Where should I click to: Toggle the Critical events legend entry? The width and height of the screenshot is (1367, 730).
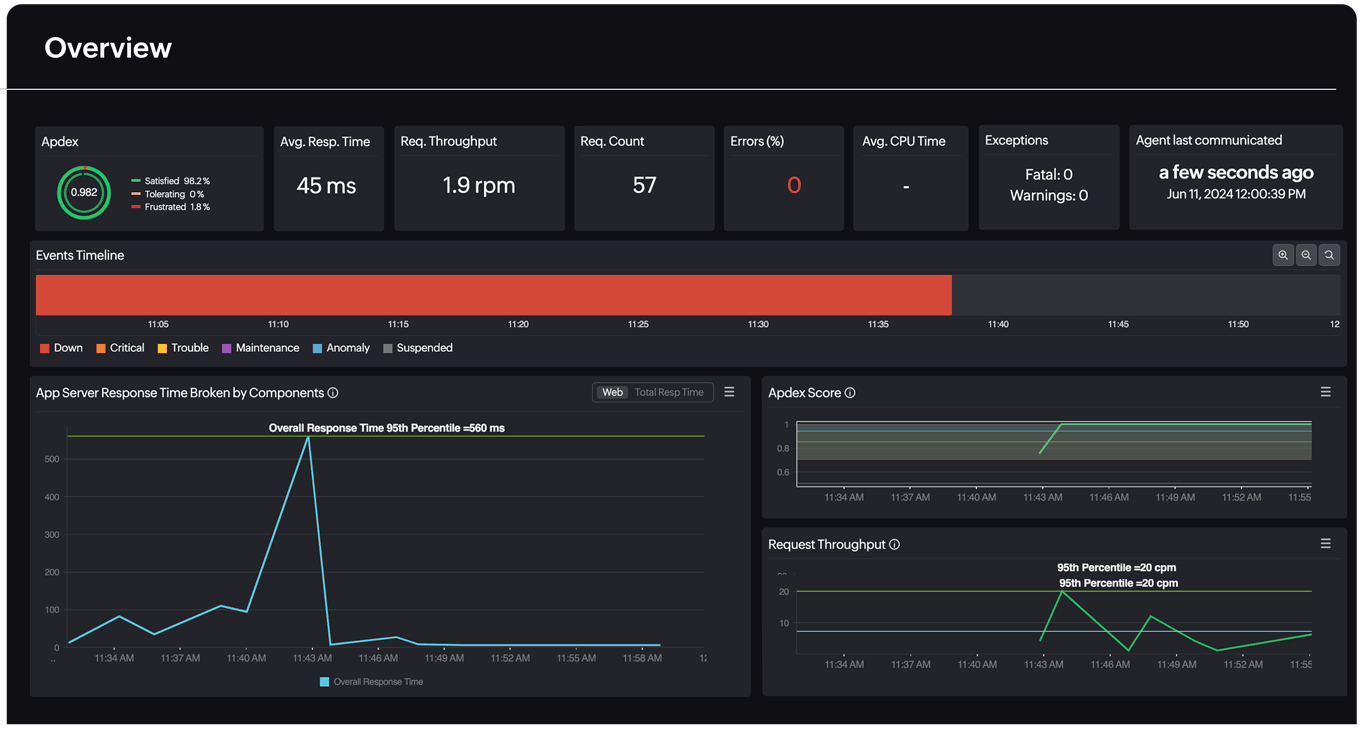point(120,347)
